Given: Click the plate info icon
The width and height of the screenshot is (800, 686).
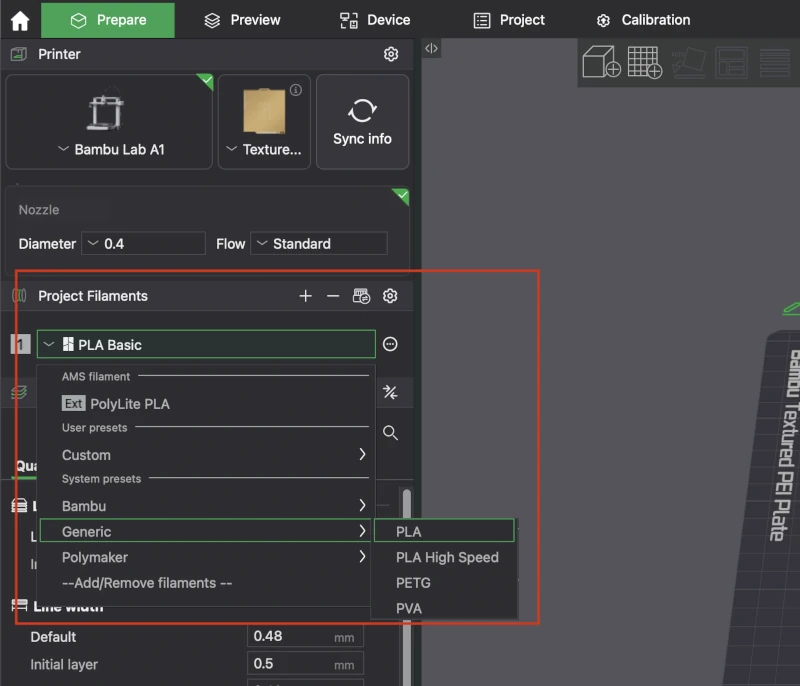Looking at the screenshot, I should point(296,90).
